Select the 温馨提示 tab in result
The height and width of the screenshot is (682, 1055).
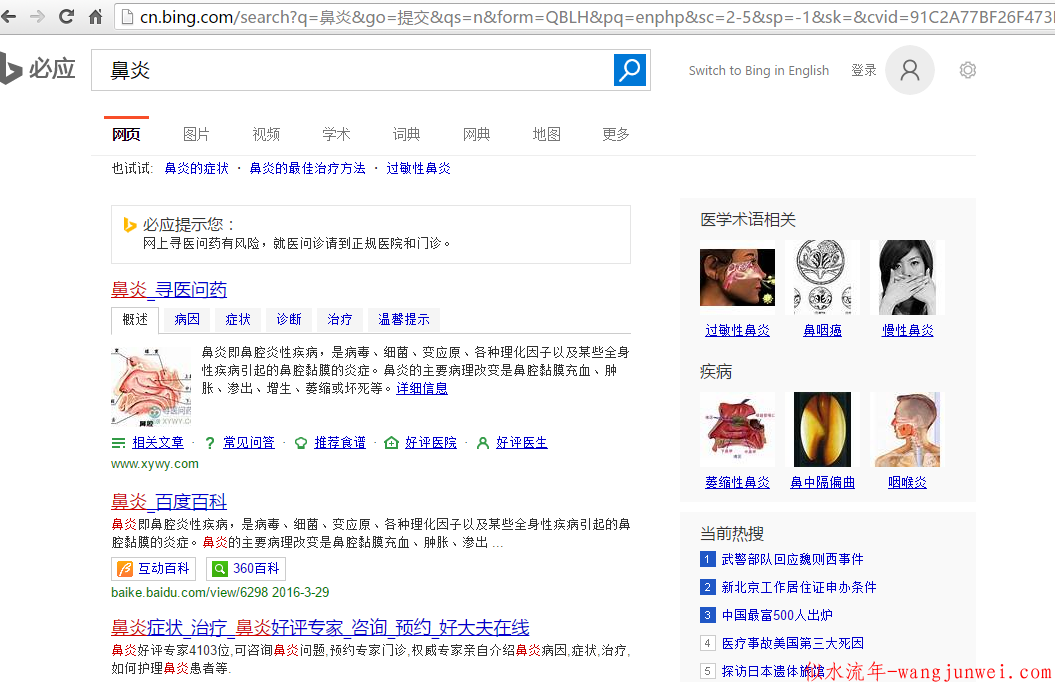tap(404, 319)
